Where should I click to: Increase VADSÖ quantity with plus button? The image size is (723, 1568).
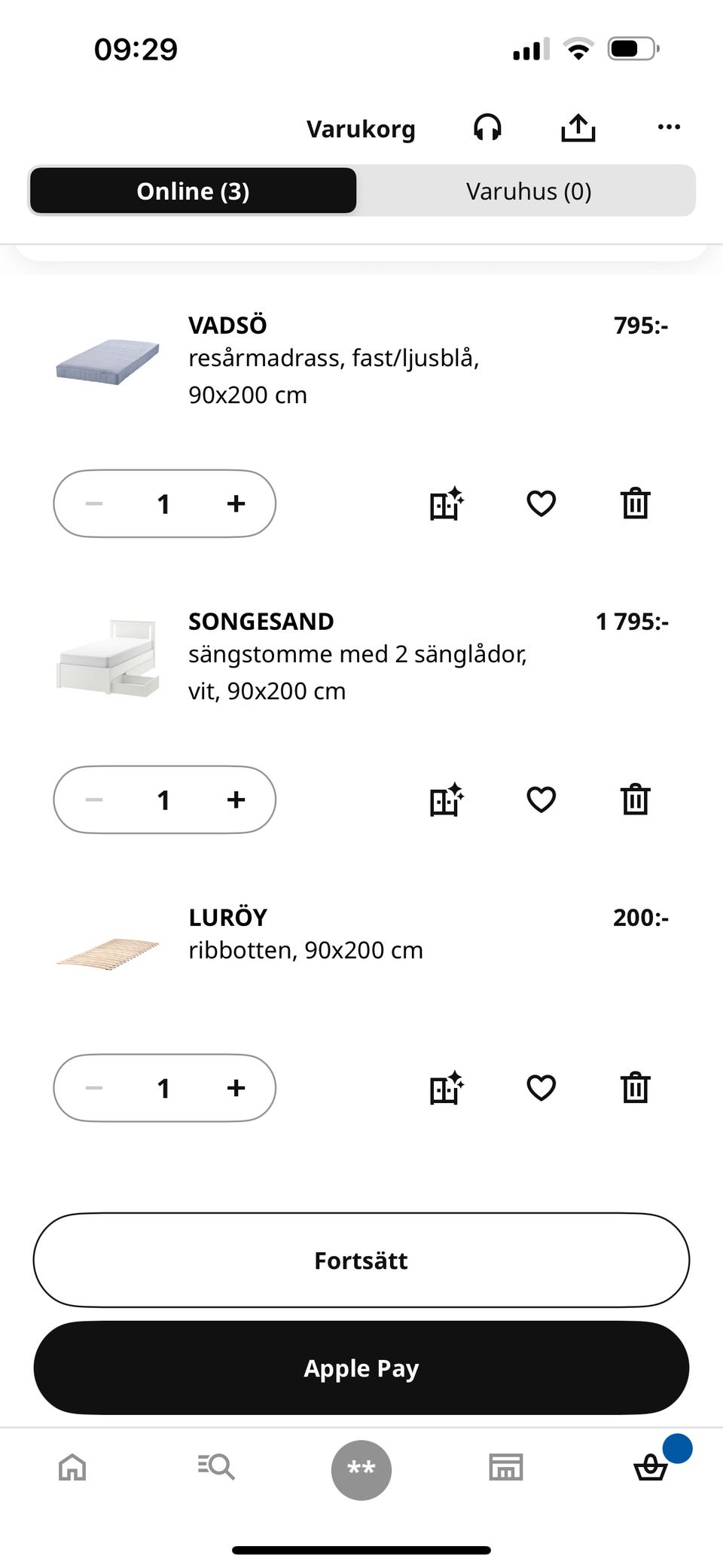pos(236,503)
